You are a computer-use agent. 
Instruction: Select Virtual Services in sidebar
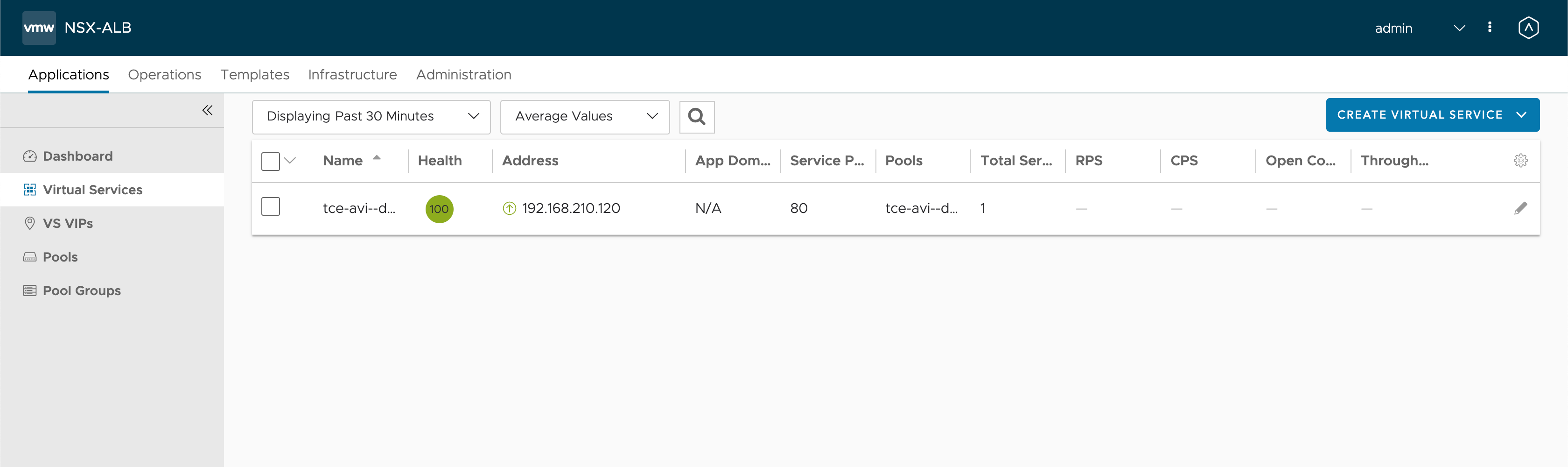112,190
